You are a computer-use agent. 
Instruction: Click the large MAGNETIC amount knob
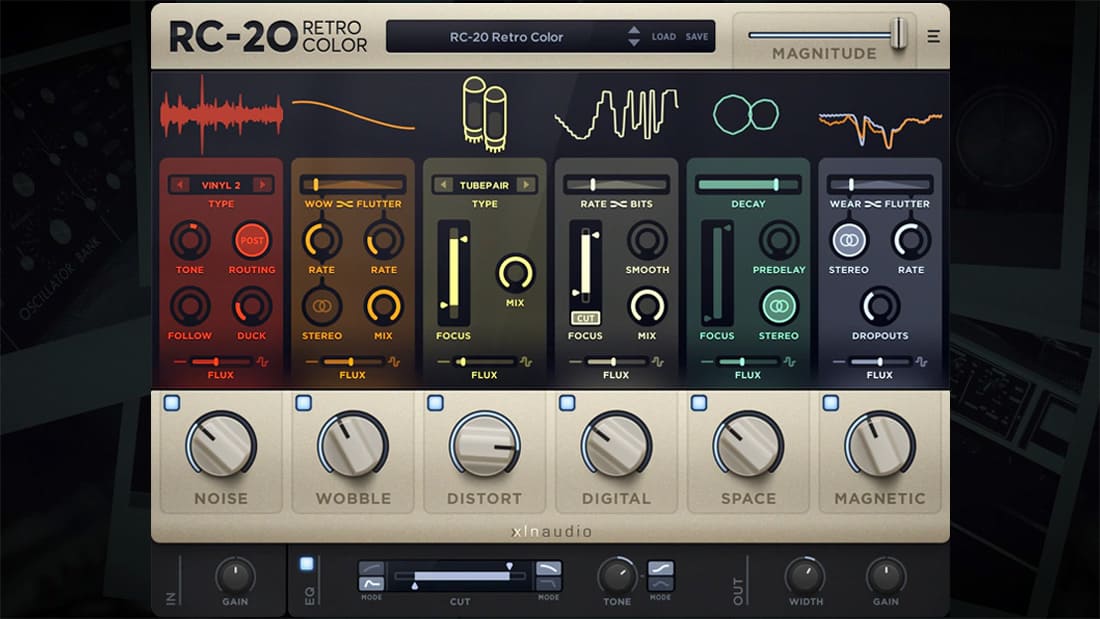click(x=880, y=445)
